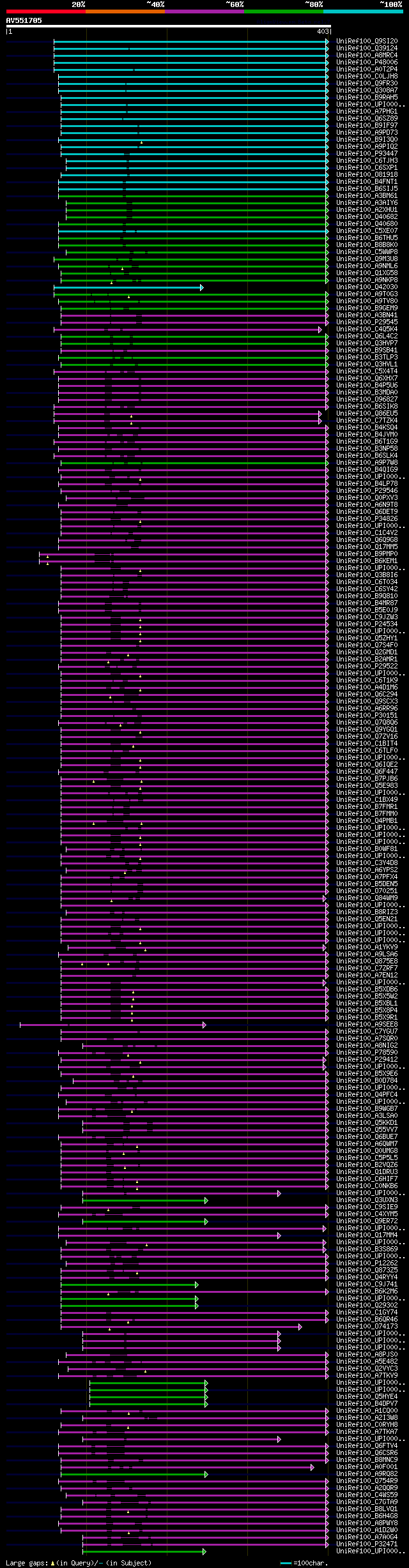The width and height of the screenshot is (409, 1568).
Task: Click label UniRef100_C6HIF7
Action: tap(367, 1179)
